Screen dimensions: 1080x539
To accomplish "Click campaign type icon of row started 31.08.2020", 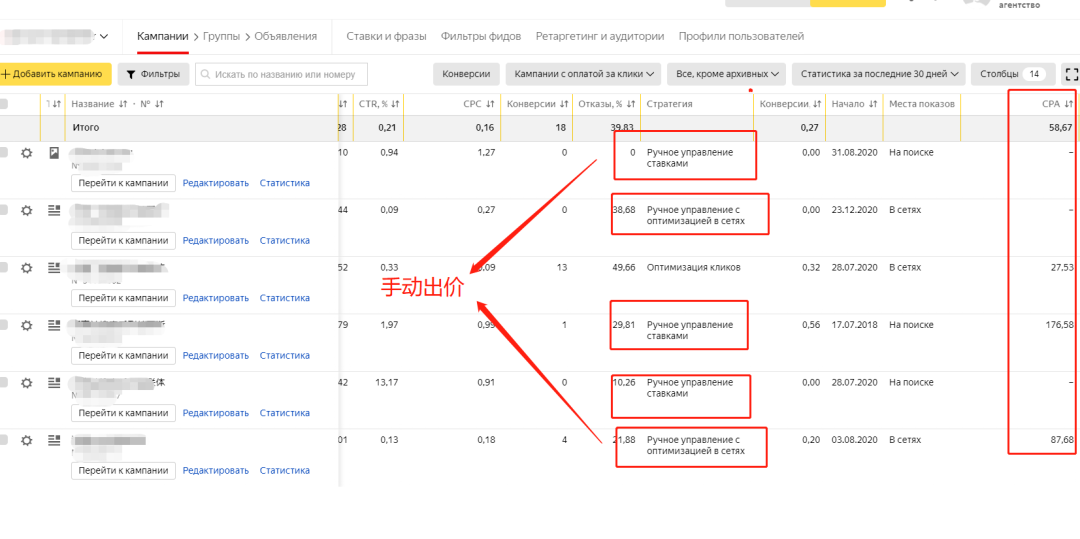I will pos(54,153).
